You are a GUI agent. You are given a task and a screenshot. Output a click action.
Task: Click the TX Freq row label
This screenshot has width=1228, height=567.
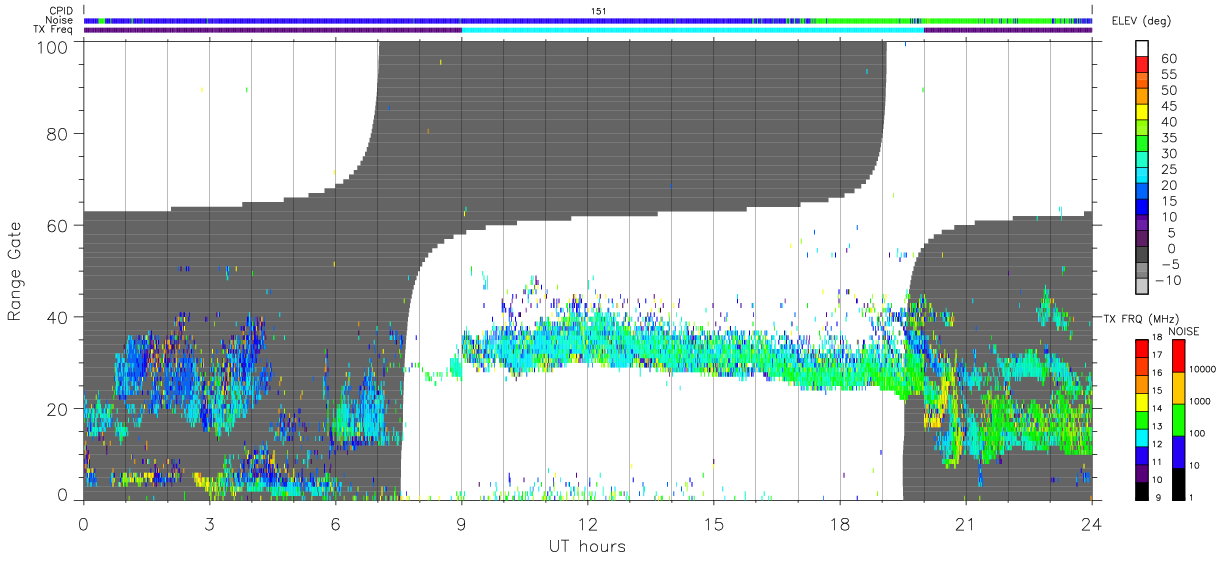point(54,29)
